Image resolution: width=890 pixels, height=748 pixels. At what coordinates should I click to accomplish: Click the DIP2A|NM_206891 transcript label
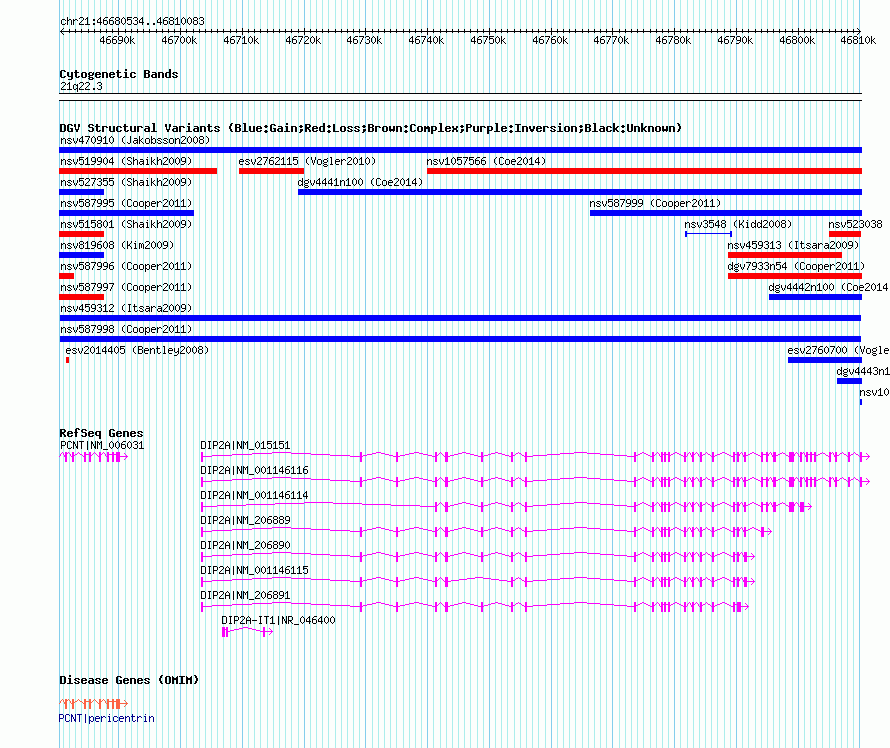click(245, 595)
